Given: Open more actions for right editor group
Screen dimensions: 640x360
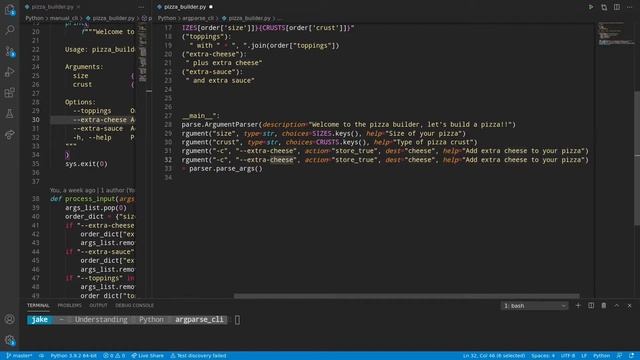Looking at the screenshot, I should [629, 7].
